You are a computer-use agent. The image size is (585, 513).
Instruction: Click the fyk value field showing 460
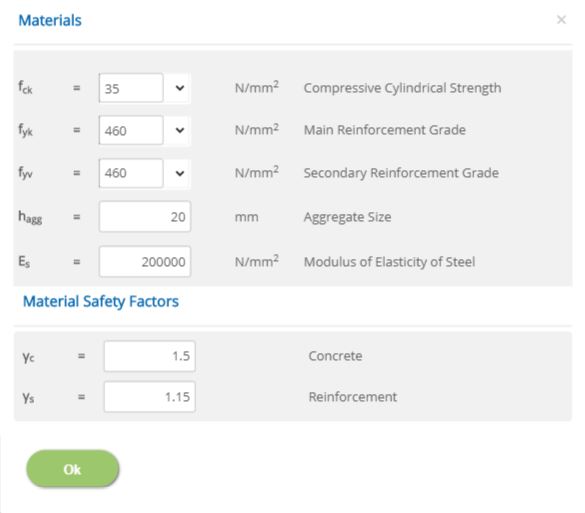(131, 130)
